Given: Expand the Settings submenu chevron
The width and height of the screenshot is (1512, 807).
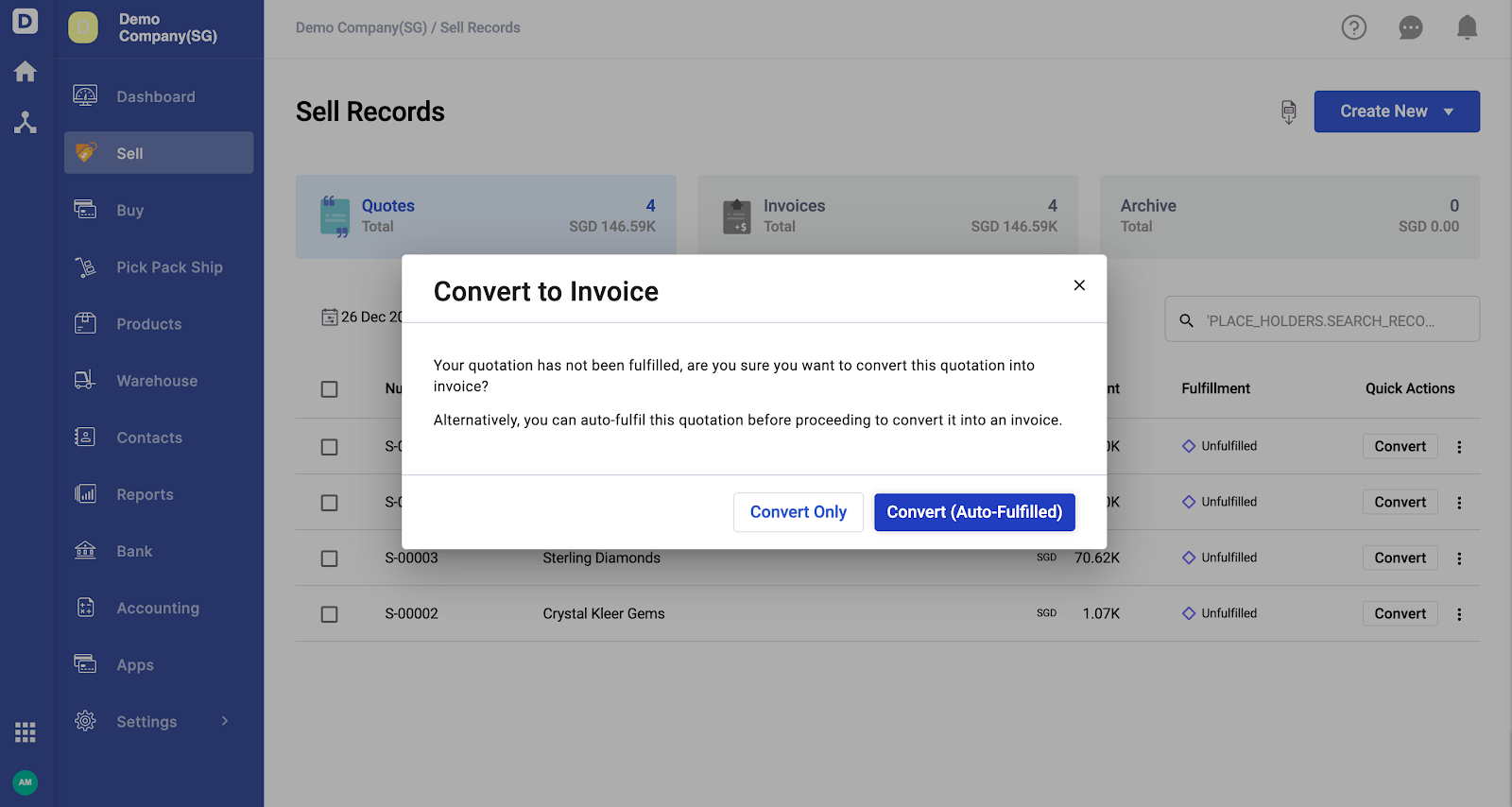Looking at the screenshot, I should 225,721.
